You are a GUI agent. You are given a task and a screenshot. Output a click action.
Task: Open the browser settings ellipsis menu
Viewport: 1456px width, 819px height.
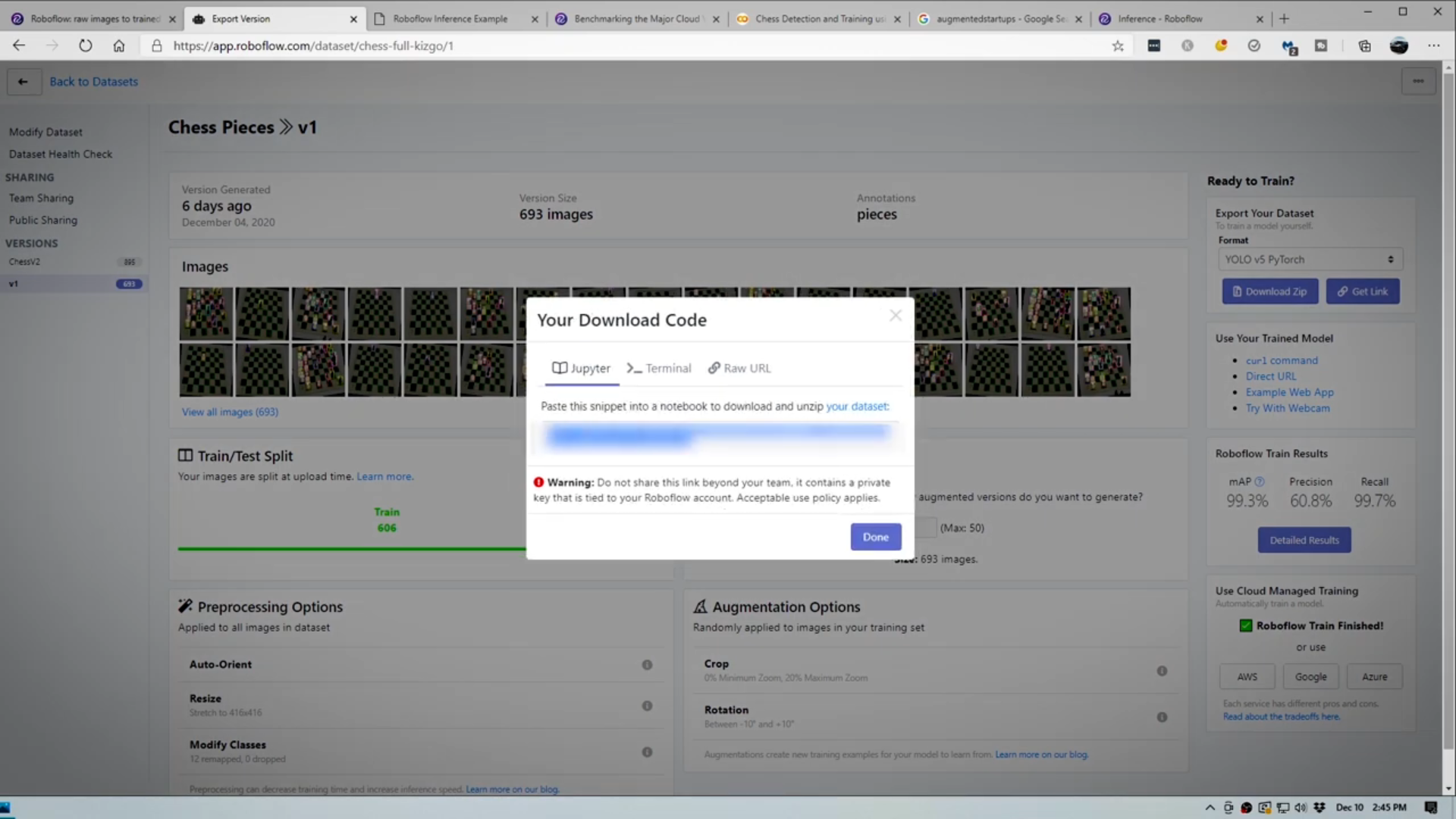tap(1433, 45)
